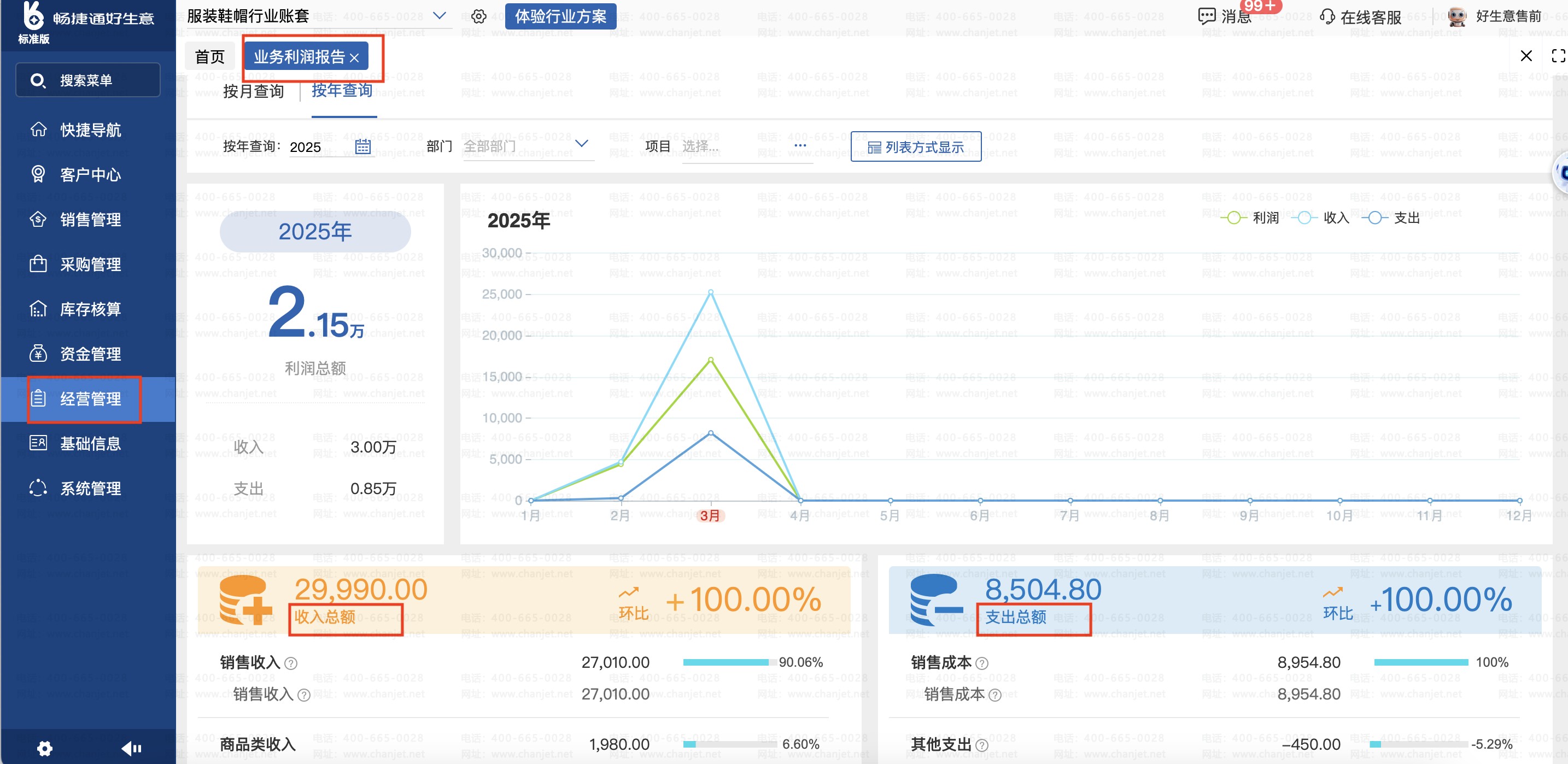Viewport: 1568px width, 764px height.
Task: Click the 在线客服 headset icon
Action: pyautogui.click(x=1327, y=16)
